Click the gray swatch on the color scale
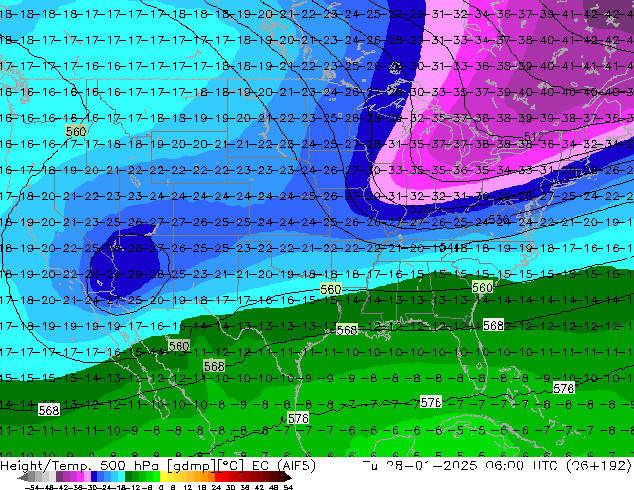634x490 pixels. 32,476
